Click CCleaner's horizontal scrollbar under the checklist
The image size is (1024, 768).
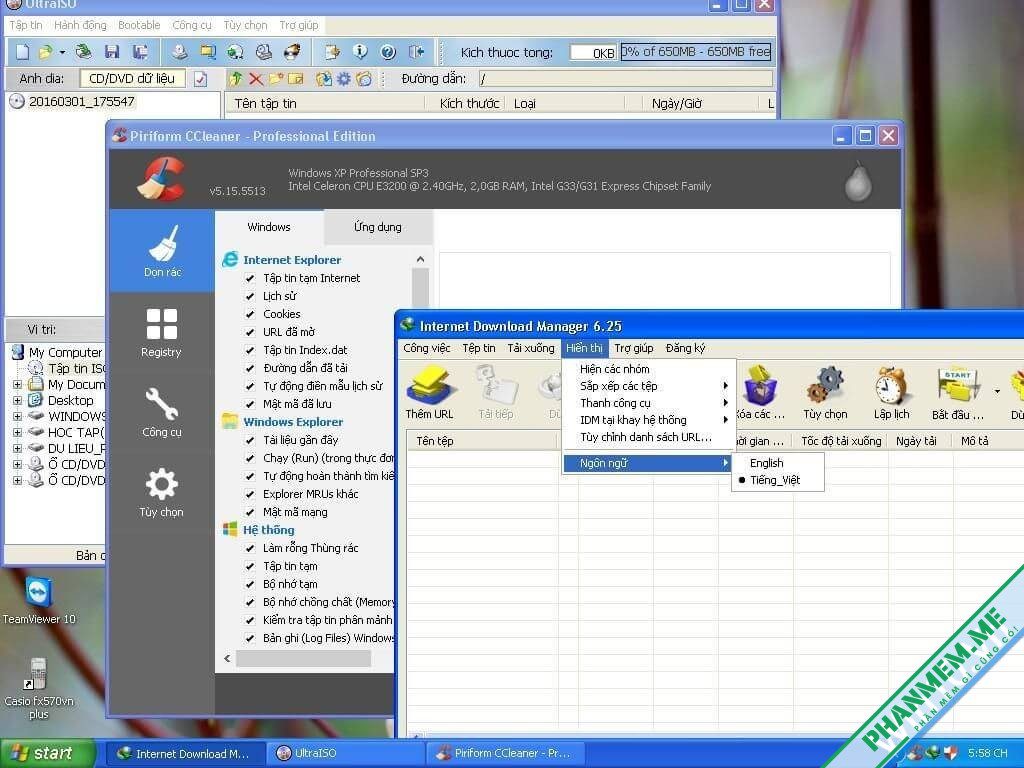tap(303, 658)
